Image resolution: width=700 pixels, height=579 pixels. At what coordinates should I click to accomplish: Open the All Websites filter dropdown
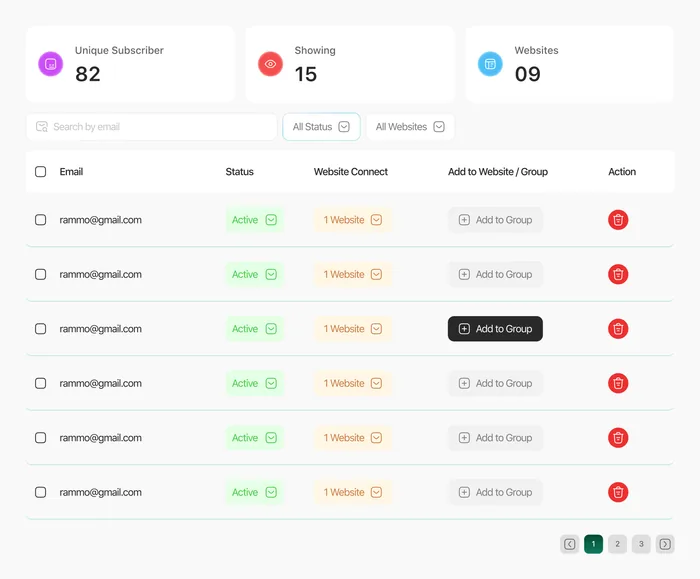pos(410,127)
